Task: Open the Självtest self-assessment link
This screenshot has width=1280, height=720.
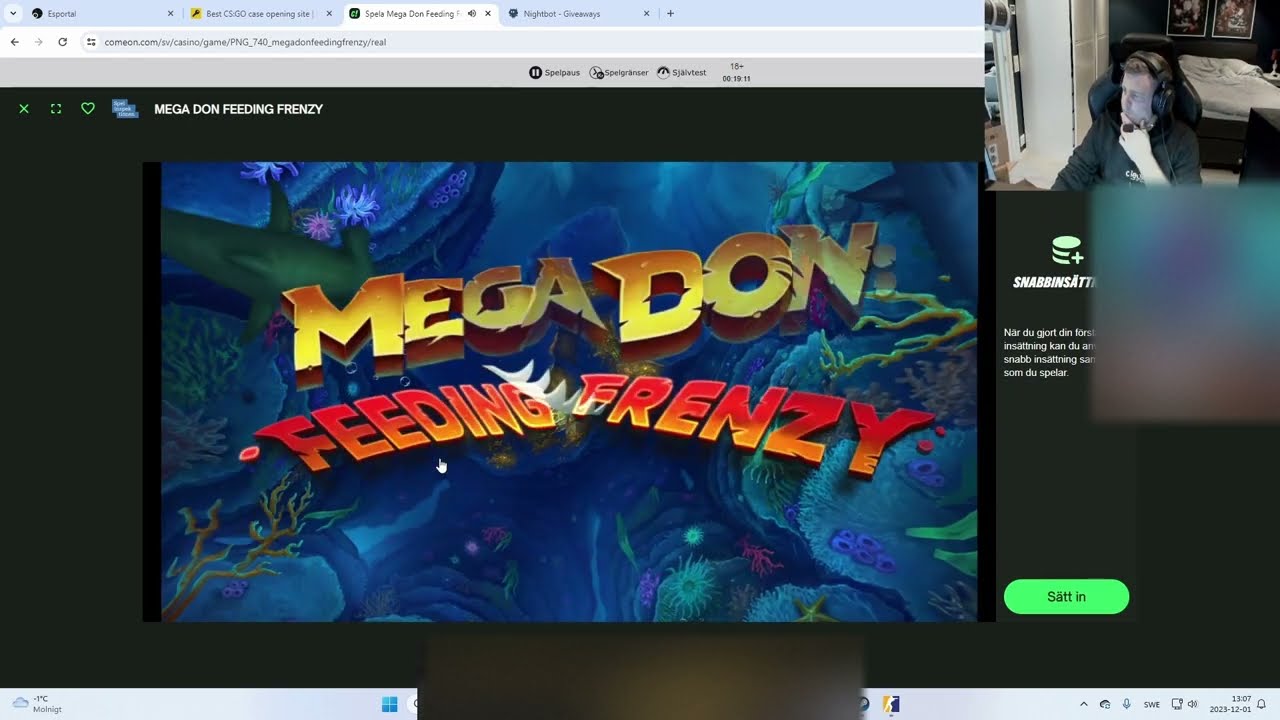Action: (682, 72)
